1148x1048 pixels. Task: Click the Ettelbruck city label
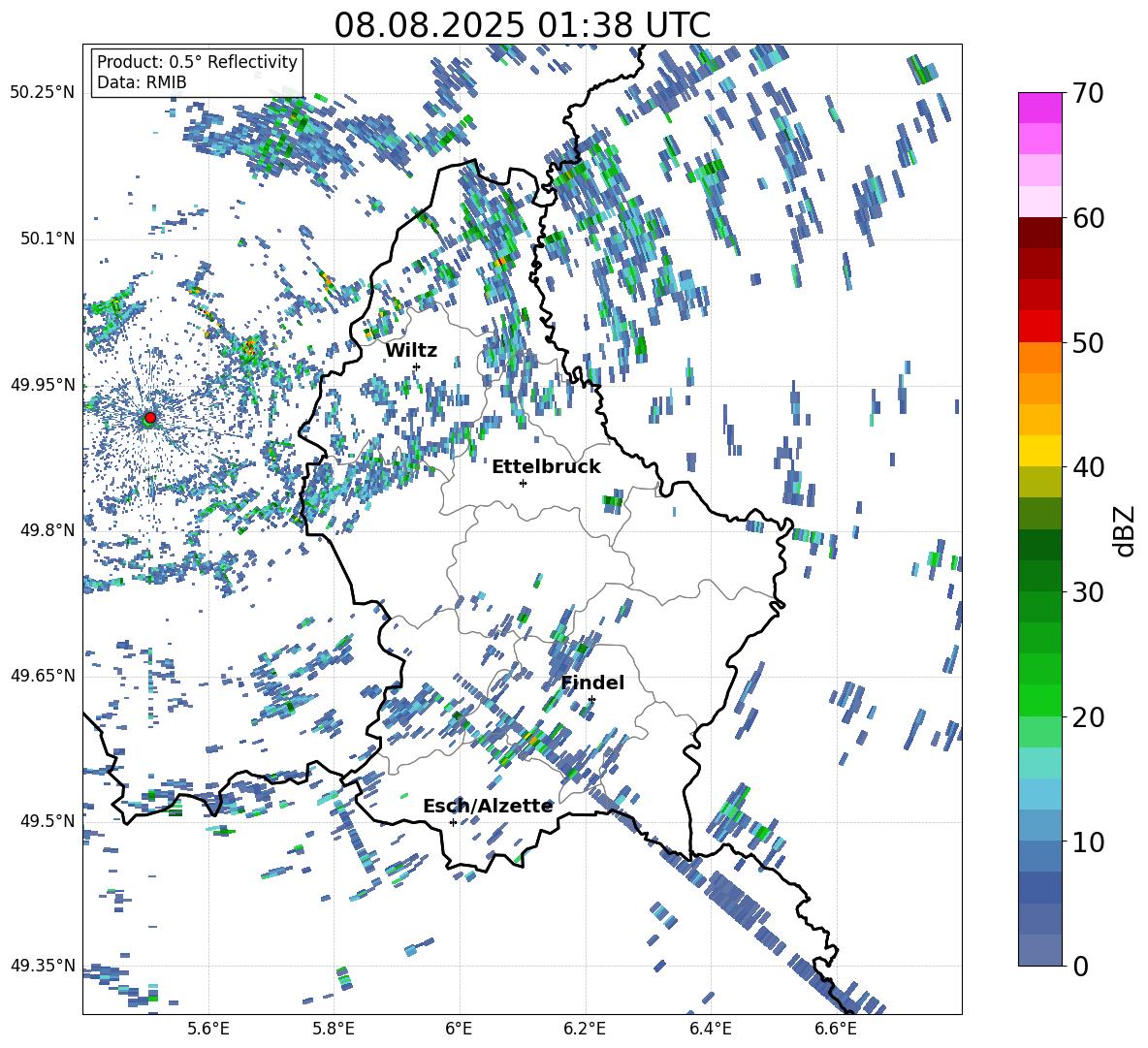pos(546,467)
